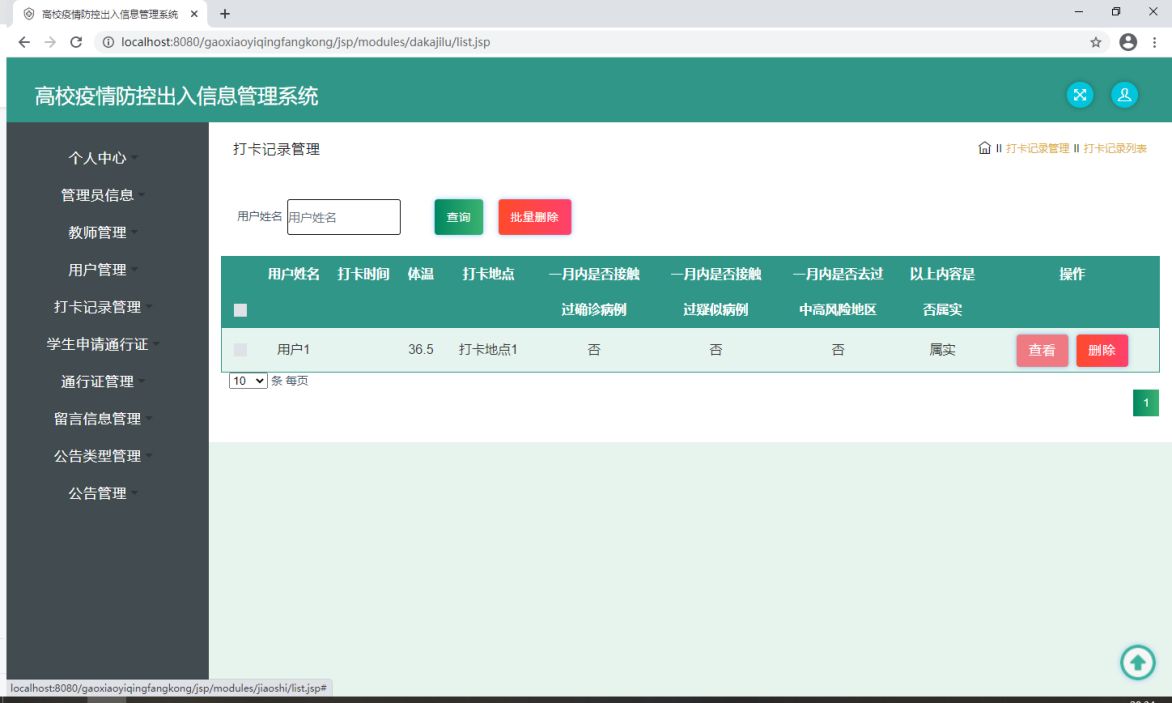This screenshot has height=703, width=1172.
Task: Click the red 批量删除 button
Action: (534, 217)
